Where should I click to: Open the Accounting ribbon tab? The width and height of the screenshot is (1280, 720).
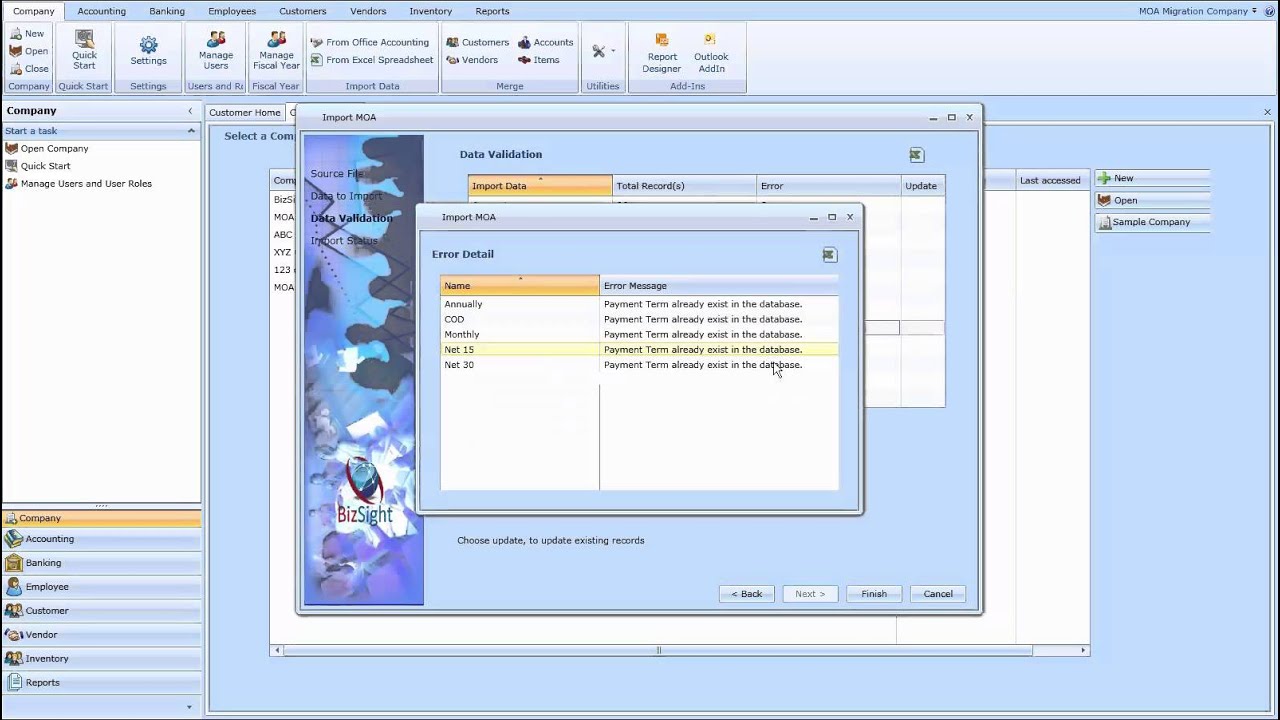[x=102, y=11]
